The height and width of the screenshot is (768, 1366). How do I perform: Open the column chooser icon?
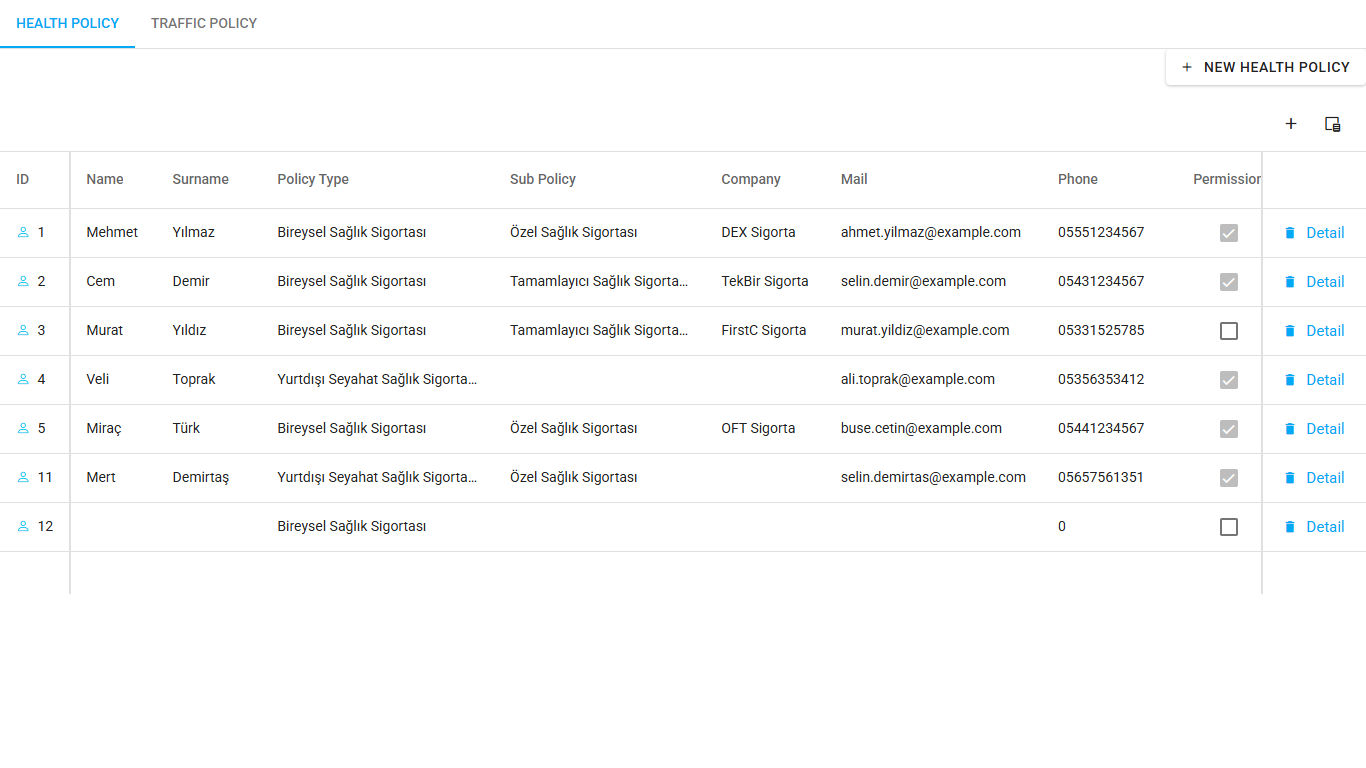1332,124
